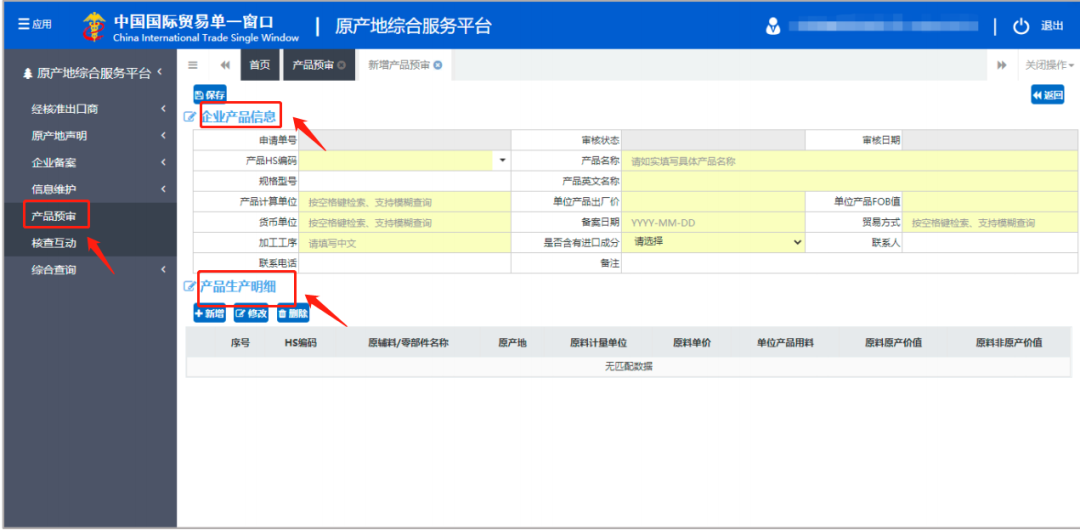This screenshot has height=530, width=1080.
Task: Click into 单位产品出厂价 field
Action: coord(714,202)
